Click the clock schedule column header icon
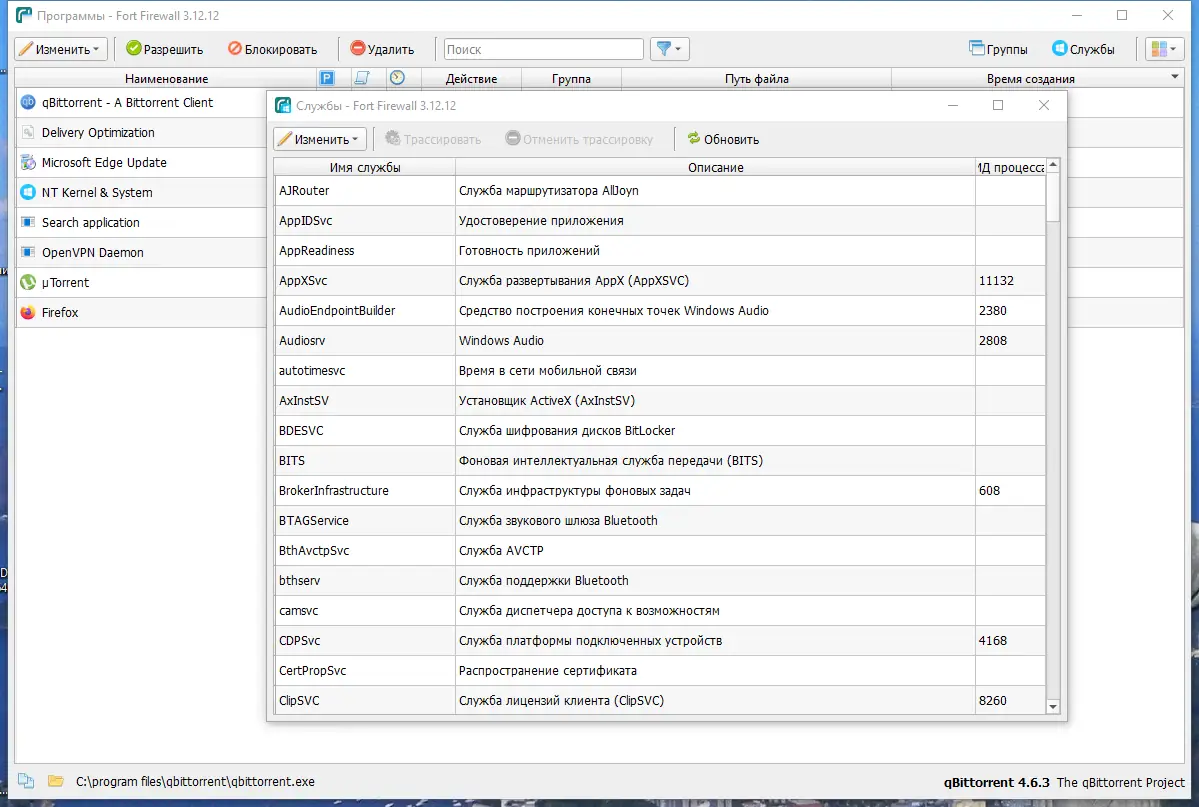The image size is (1199, 807). point(397,78)
